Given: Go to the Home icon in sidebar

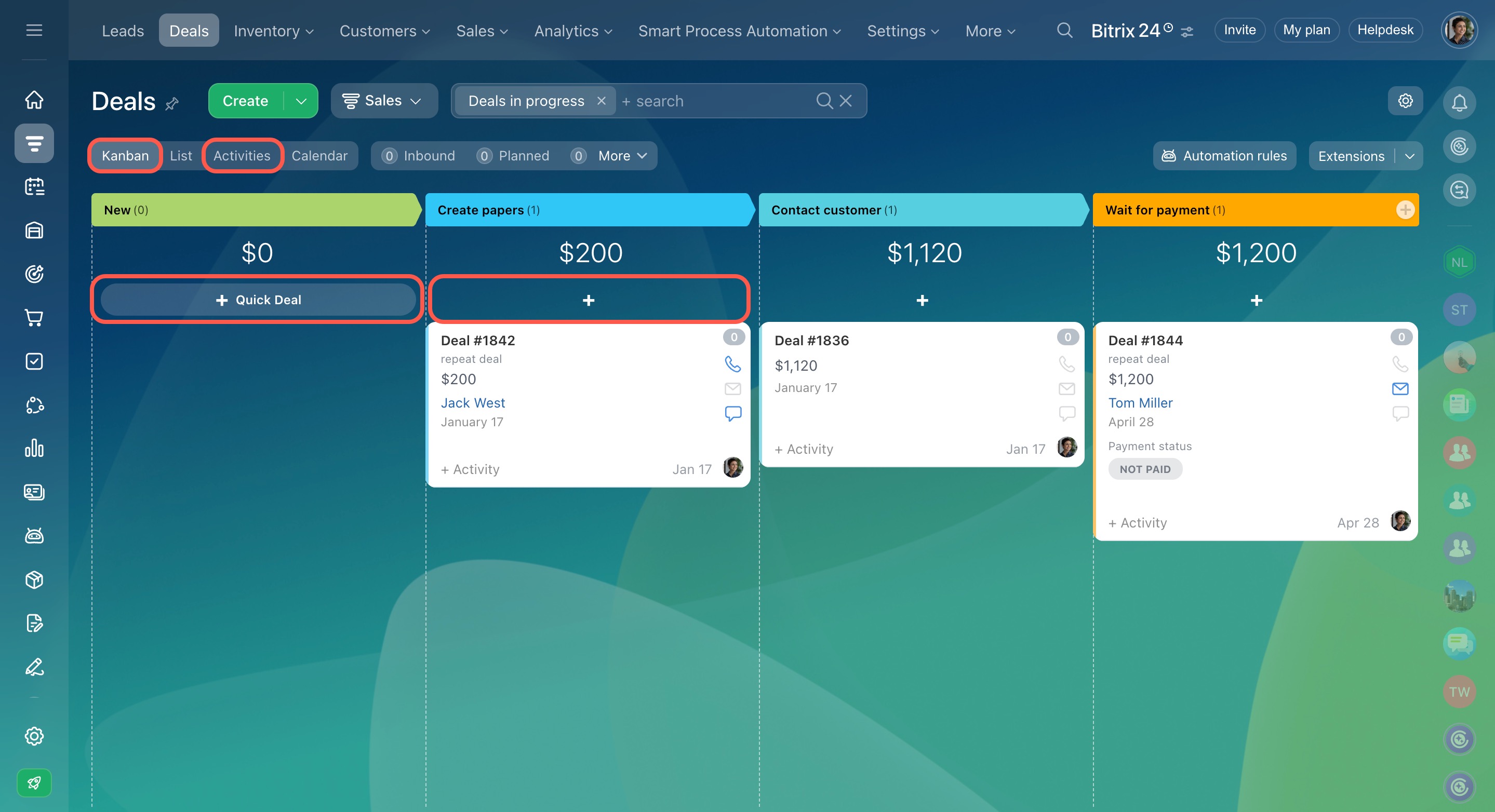Looking at the screenshot, I should pos(34,100).
